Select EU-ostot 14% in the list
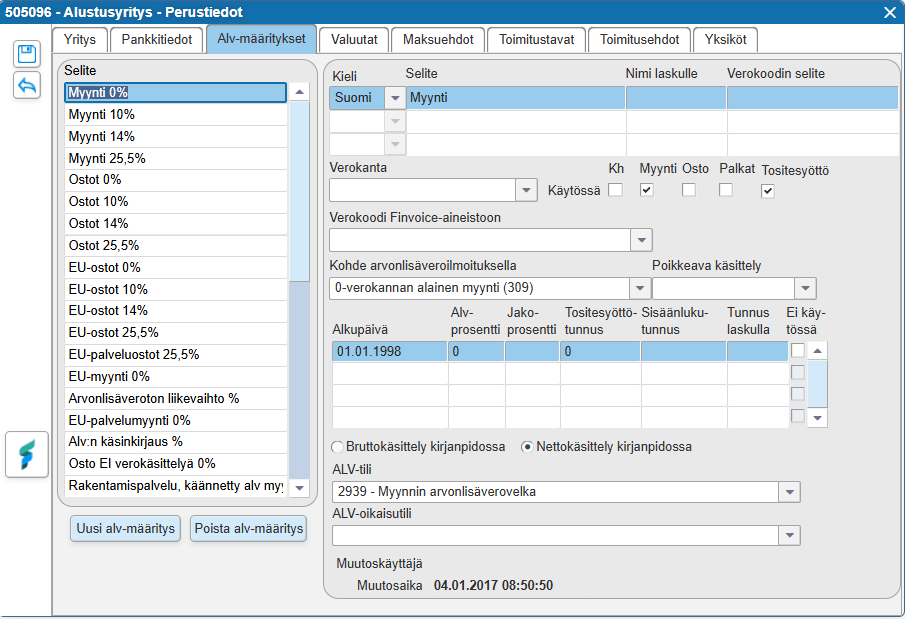The width and height of the screenshot is (905, 619). tap(175, 311)
